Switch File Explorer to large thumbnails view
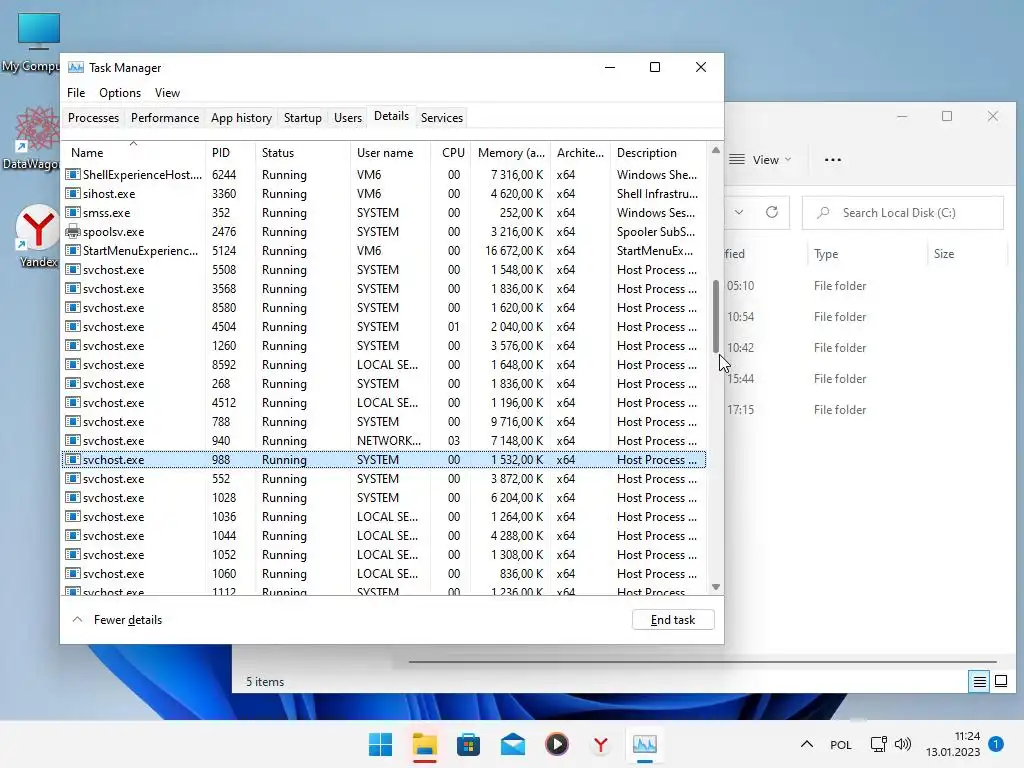This screenshot has width=1024, height=768. [x=1000, y=682]
